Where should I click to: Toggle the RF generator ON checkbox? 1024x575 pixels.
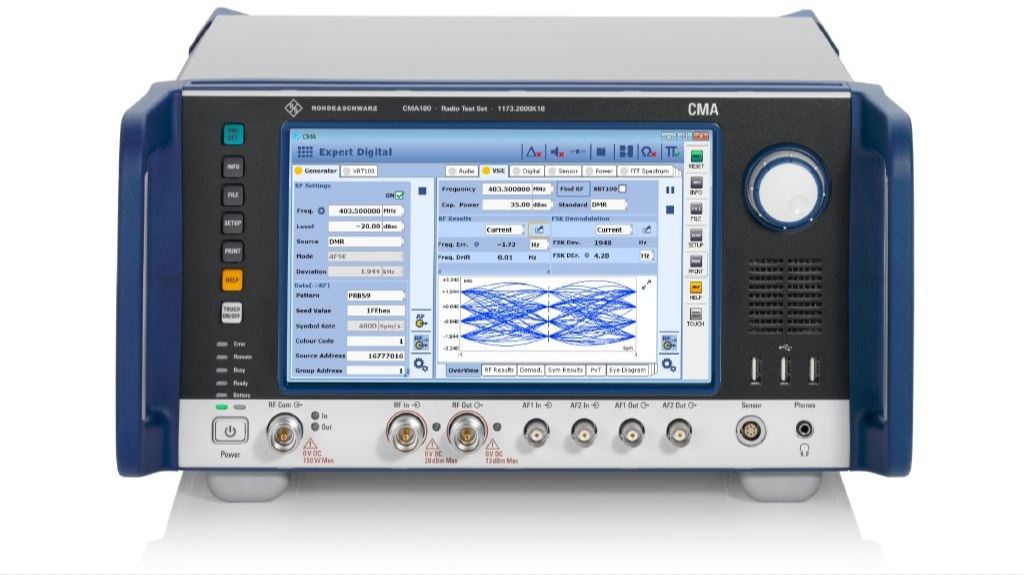399,195
